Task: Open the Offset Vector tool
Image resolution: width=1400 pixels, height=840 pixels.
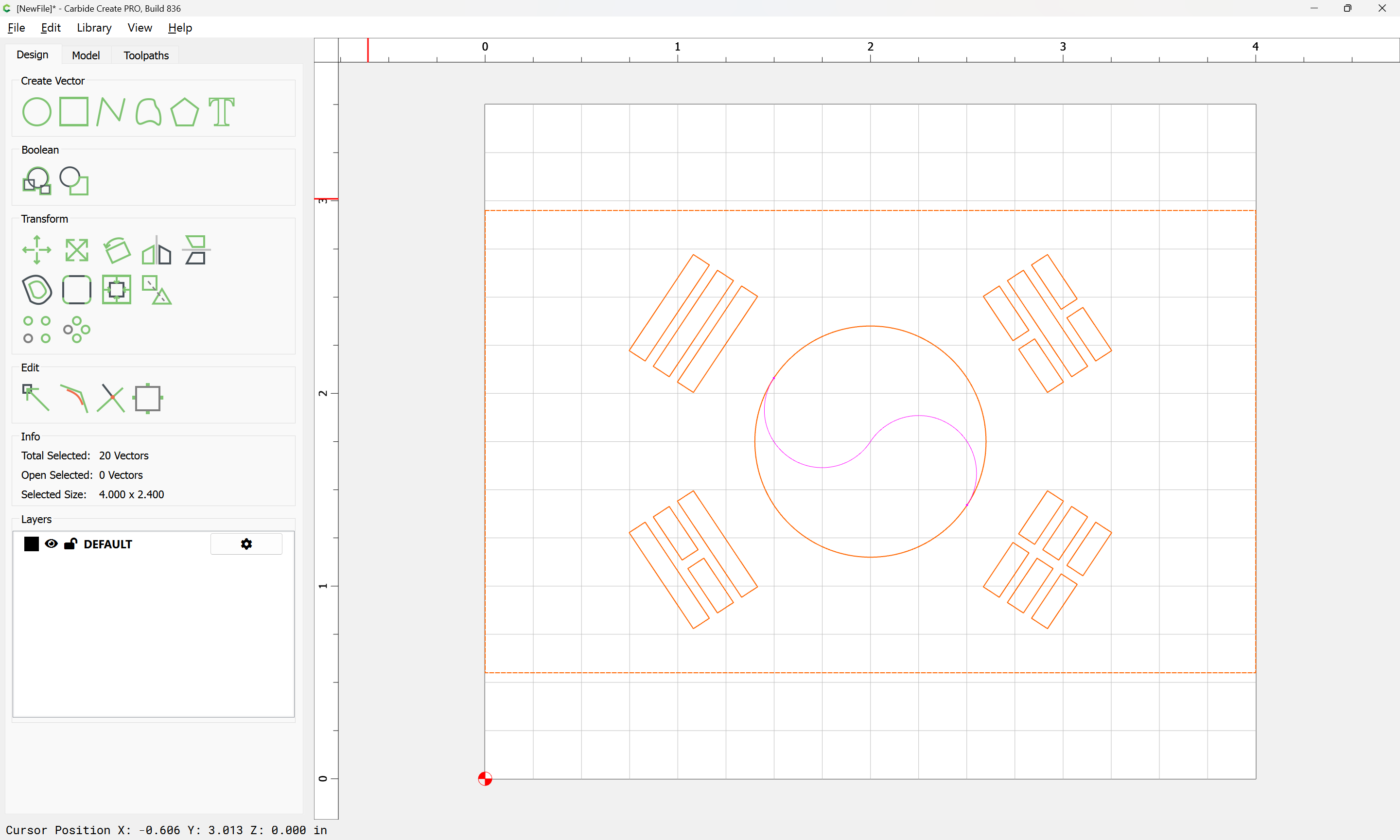Action: pos(37,289)
